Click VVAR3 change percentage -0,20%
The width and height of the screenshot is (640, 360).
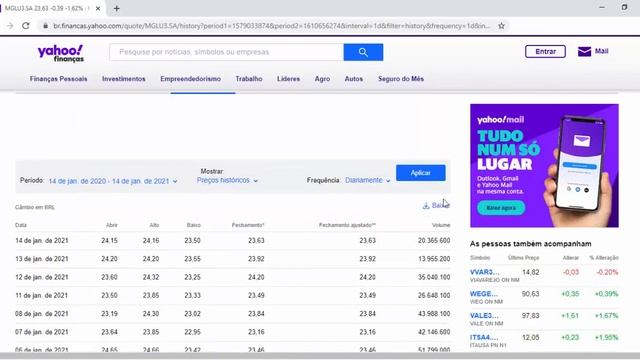607,272
